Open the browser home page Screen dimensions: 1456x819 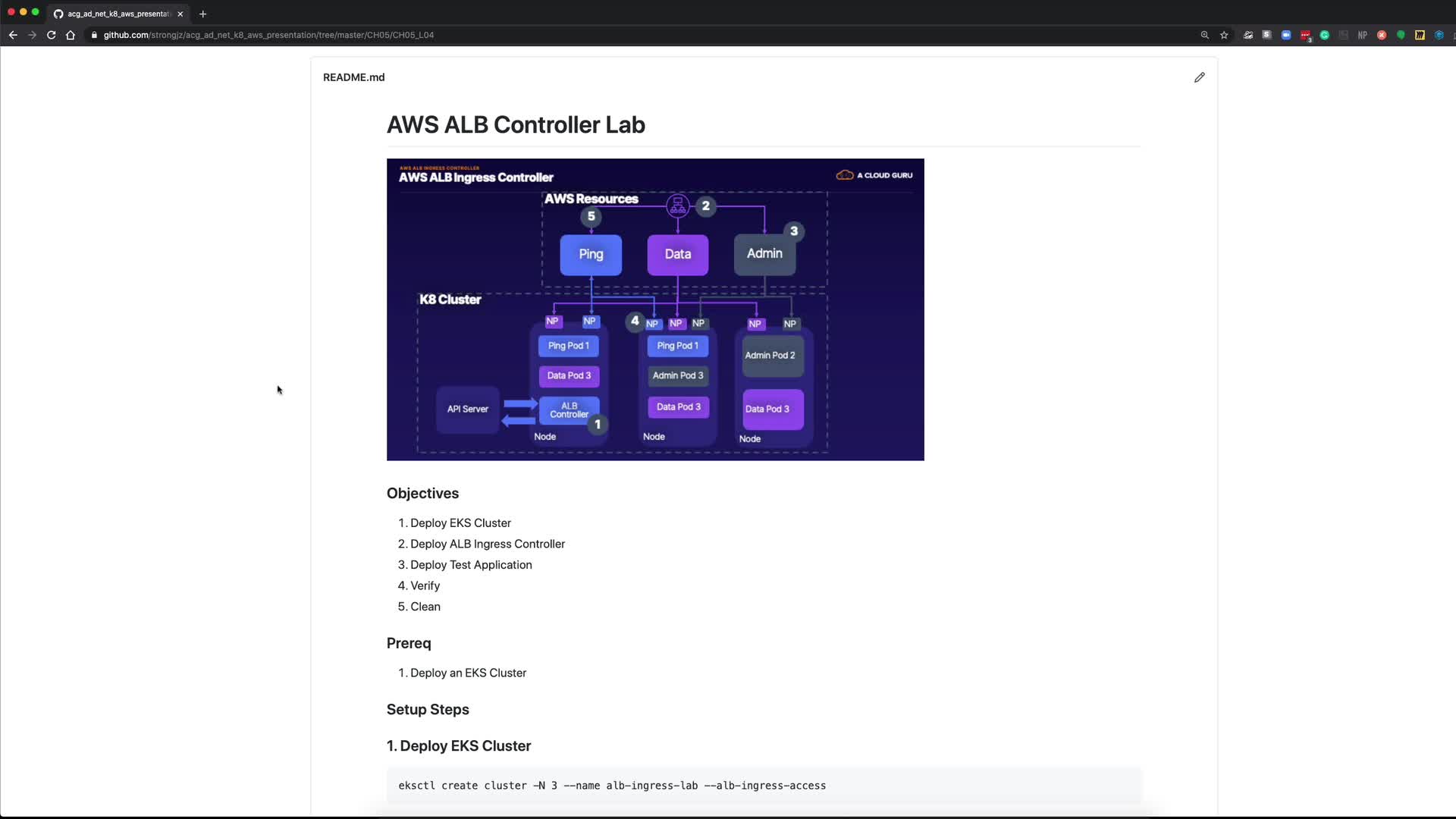[71, 35]
